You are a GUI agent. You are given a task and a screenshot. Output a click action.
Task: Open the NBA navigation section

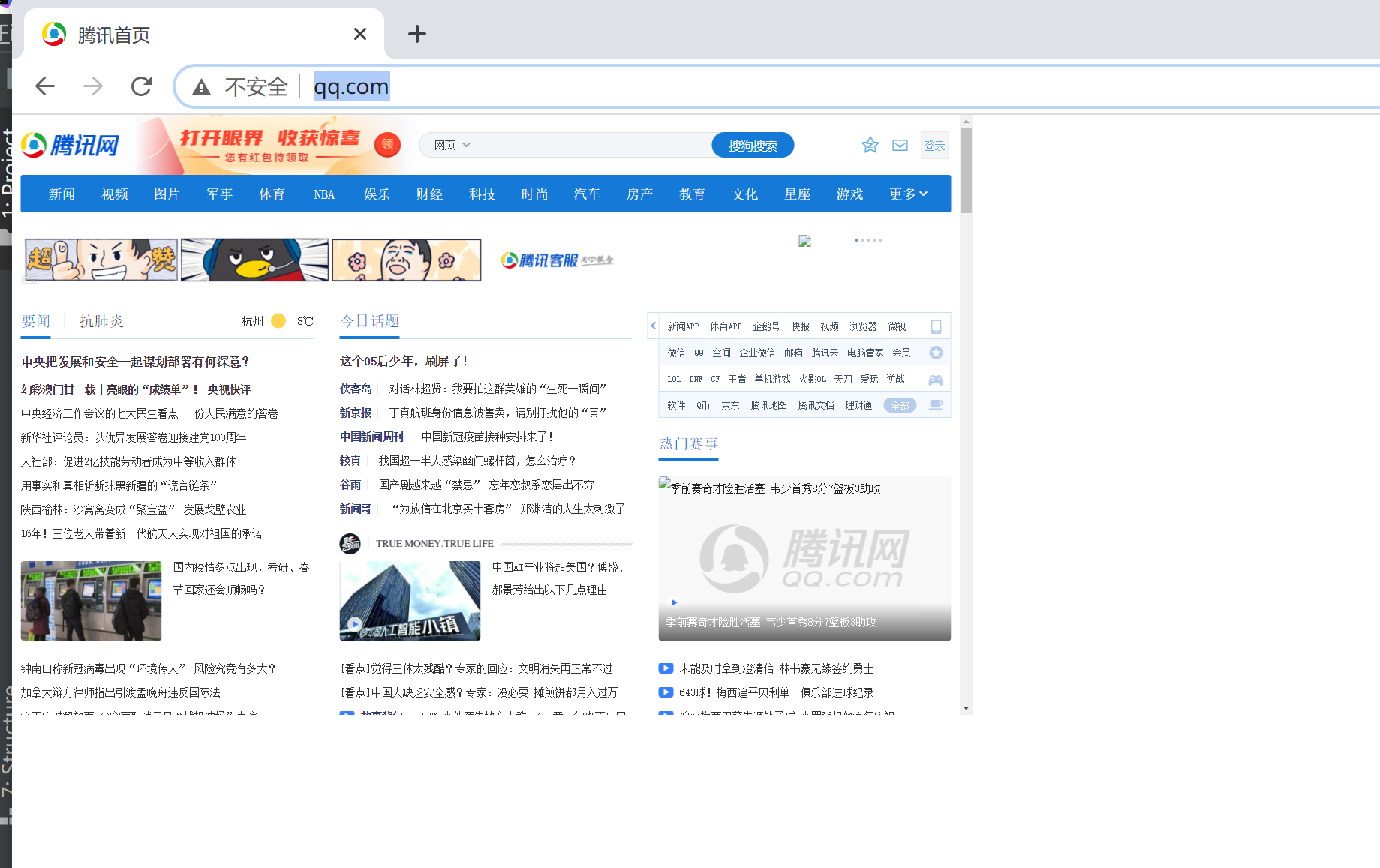coord(323,194)
